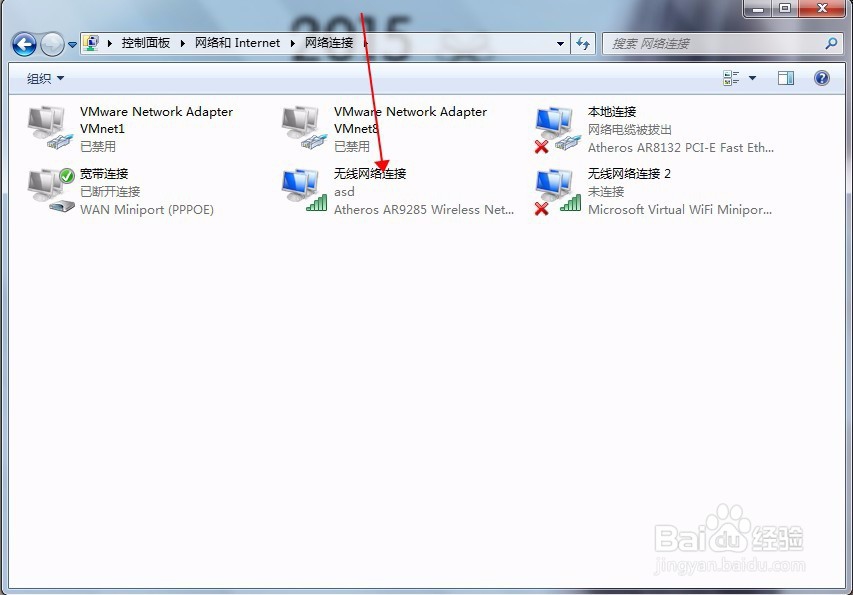Screen dimensions: 853x595
Task: Click the search magnifier icon
Action: point(830,44)
